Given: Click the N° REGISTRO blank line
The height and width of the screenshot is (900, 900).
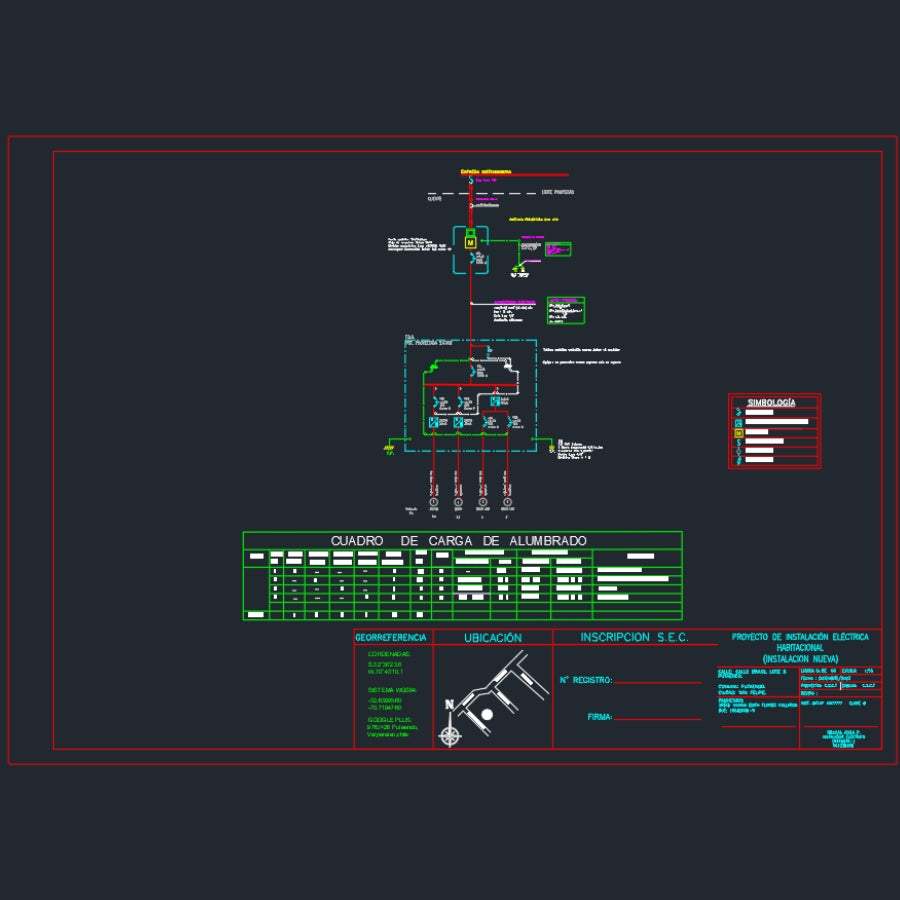Looking at the screenshot, I should tap(657, 683).
